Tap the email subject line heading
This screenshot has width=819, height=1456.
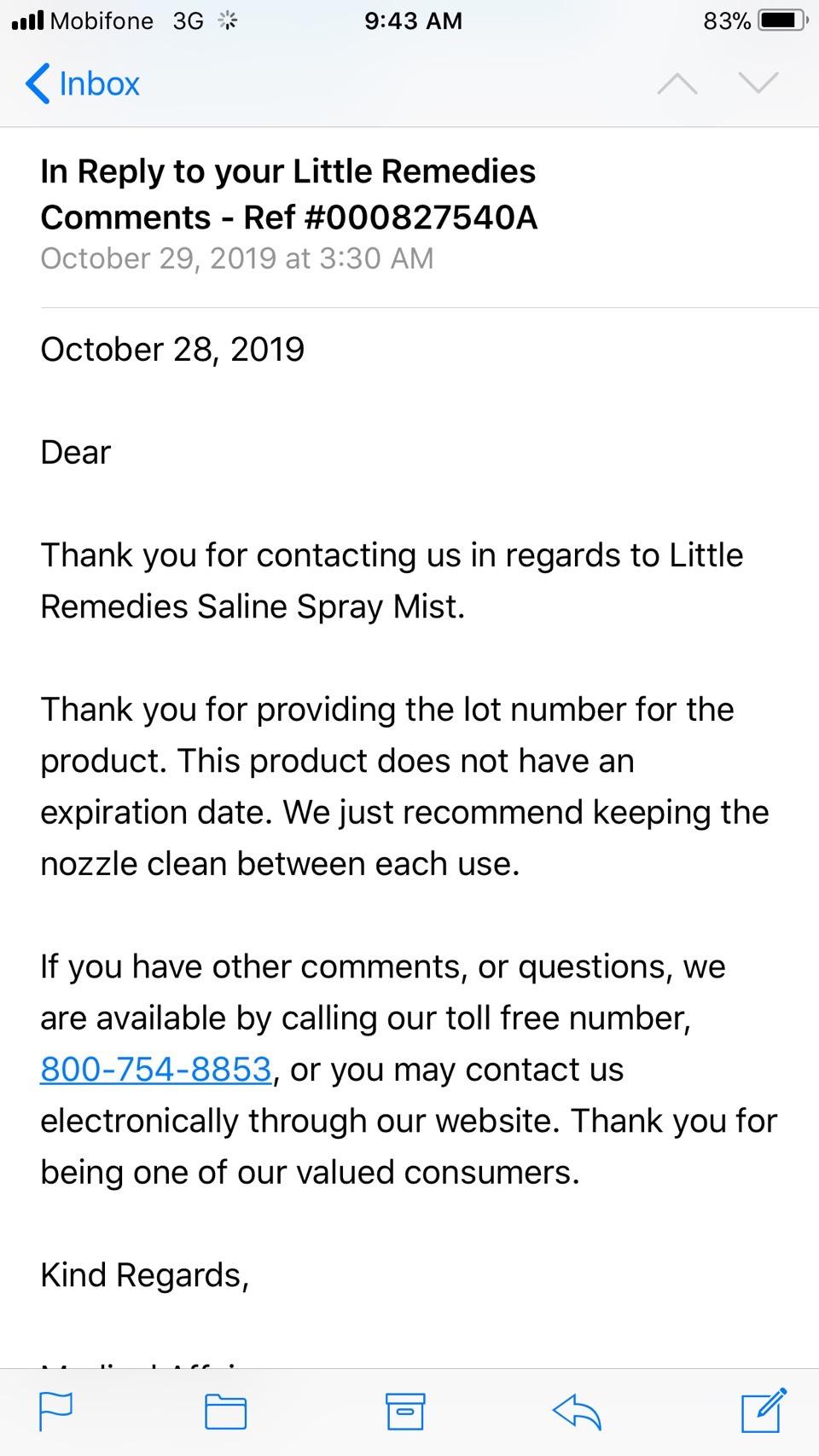(288, 194)
